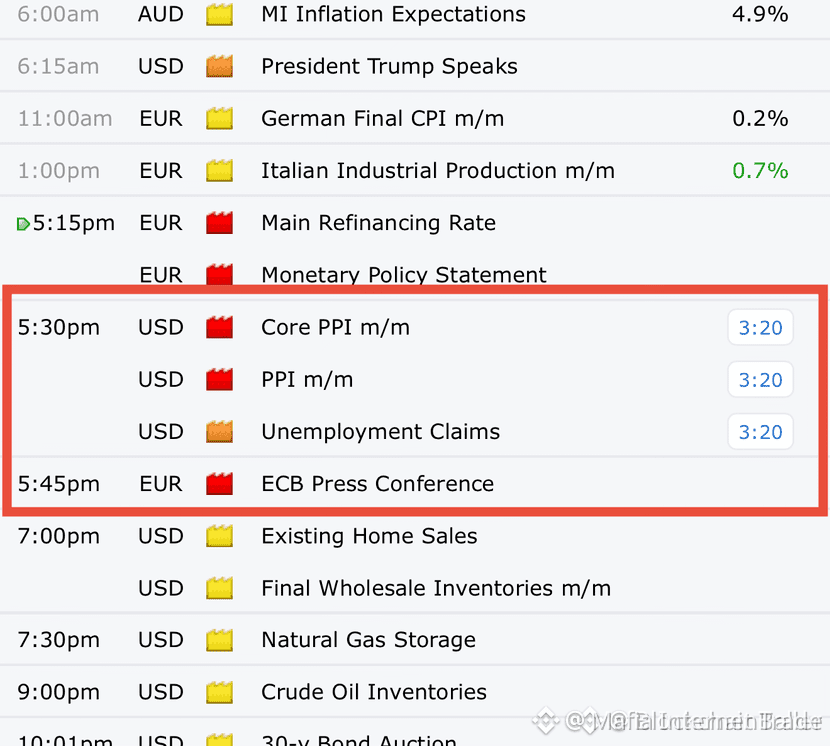Click the 3:20 countdown badge for PPI m/m
Image resolution: width=830 pixels, height=746 pixels.
click(760, 380)
